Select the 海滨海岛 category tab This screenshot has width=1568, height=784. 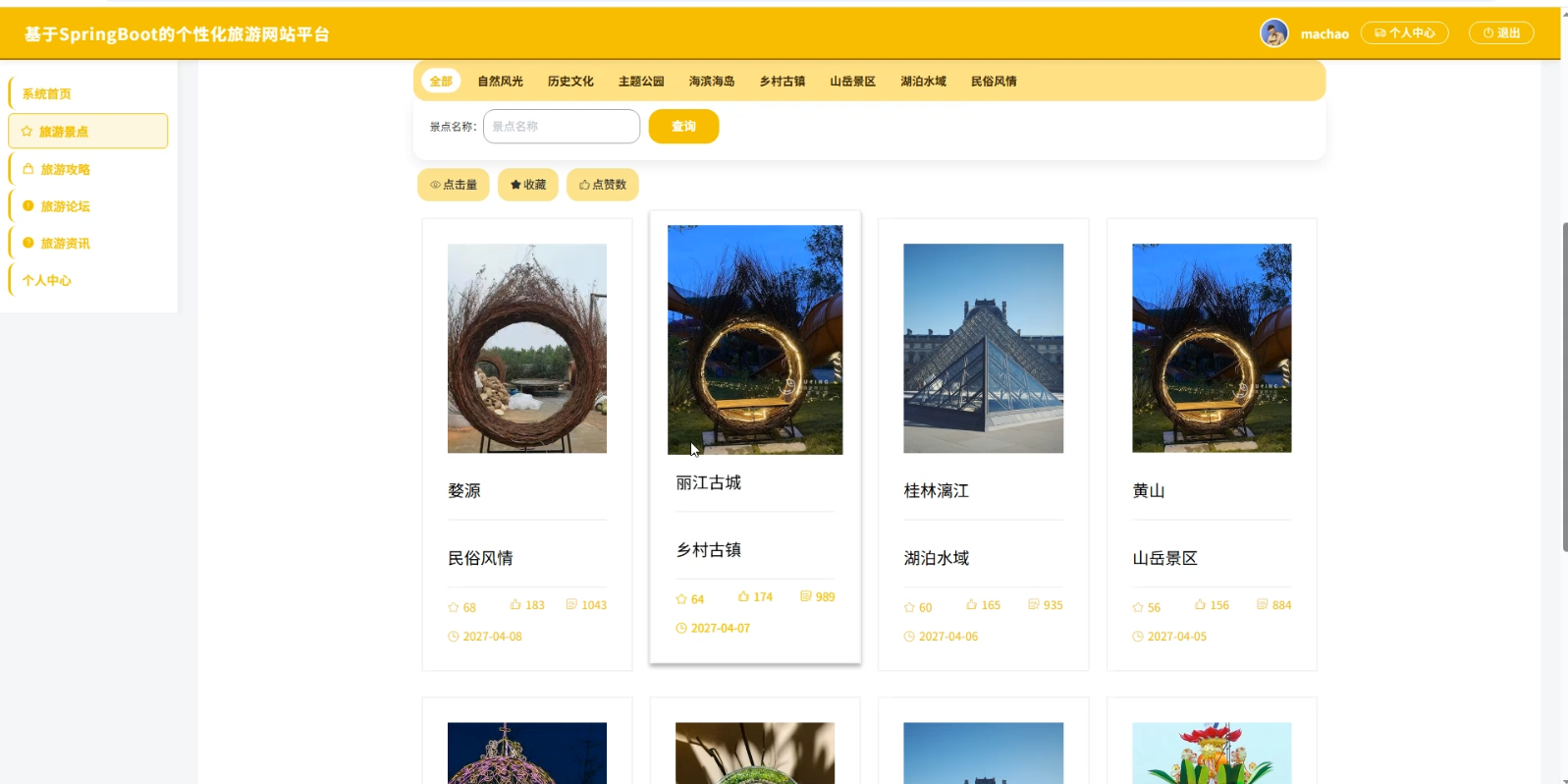712,82
